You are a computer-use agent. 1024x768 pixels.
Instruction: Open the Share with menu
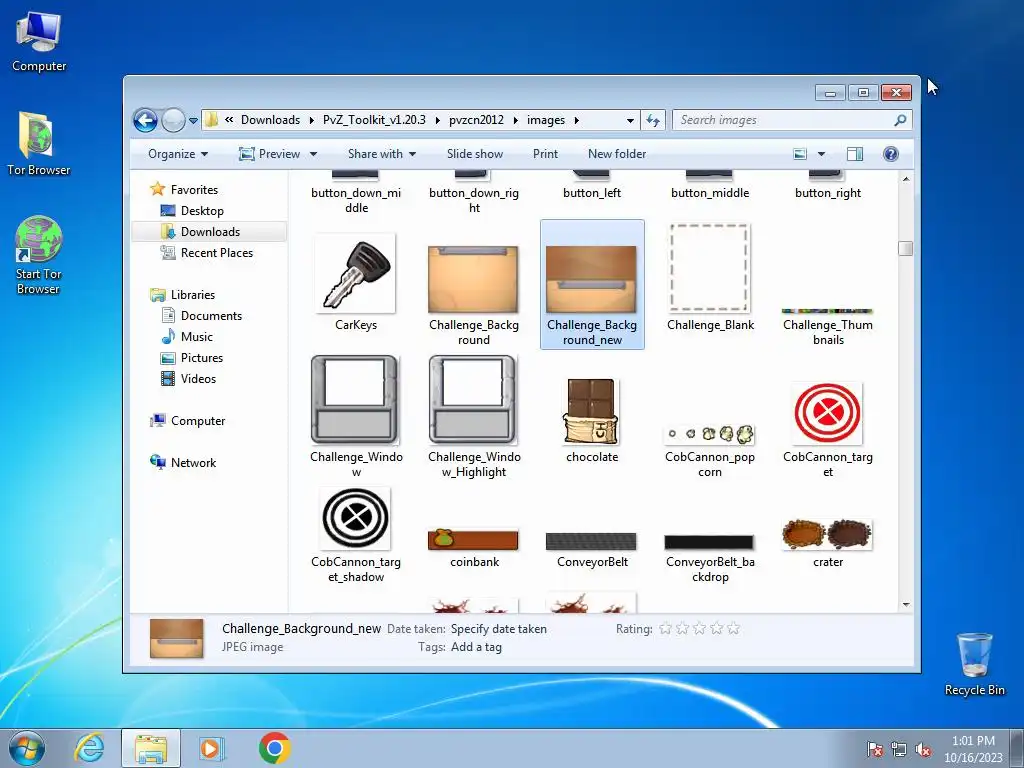coord(382,154)
